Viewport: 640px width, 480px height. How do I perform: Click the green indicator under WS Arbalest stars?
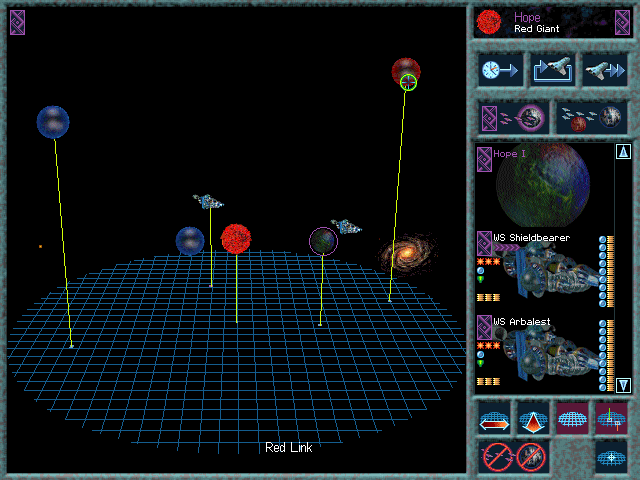(480, 363)
